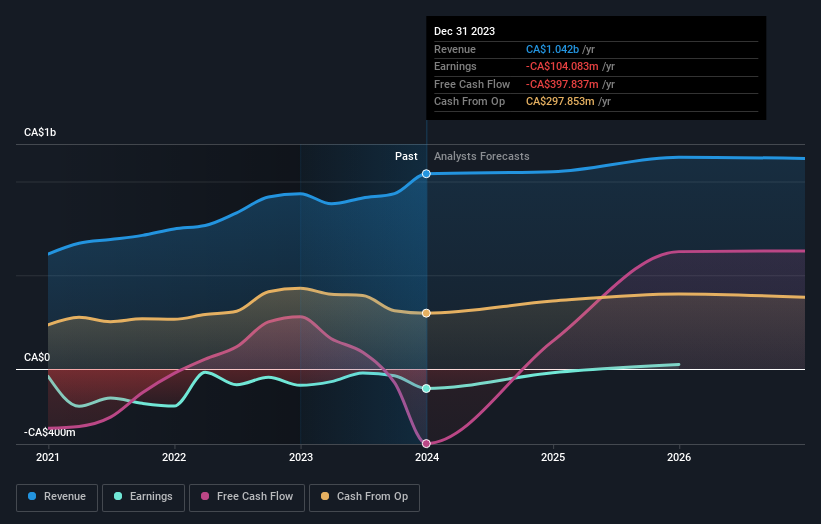Click the Revenue row label in tooltip

(455, 49)
